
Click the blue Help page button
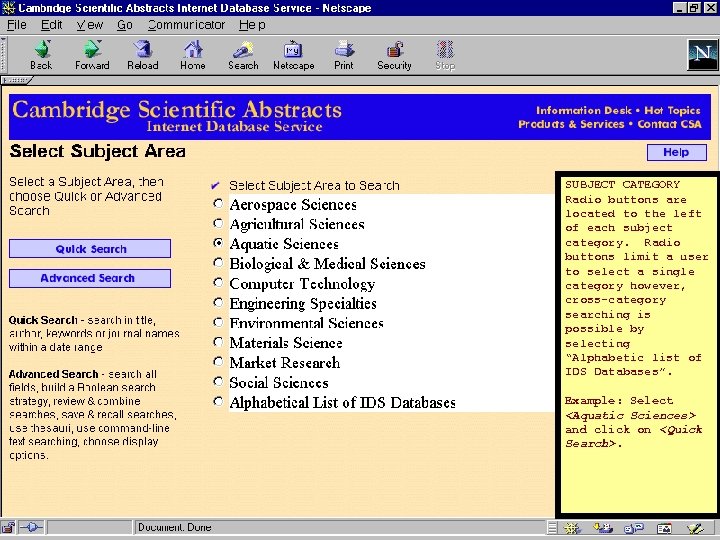tap(676, 152)
